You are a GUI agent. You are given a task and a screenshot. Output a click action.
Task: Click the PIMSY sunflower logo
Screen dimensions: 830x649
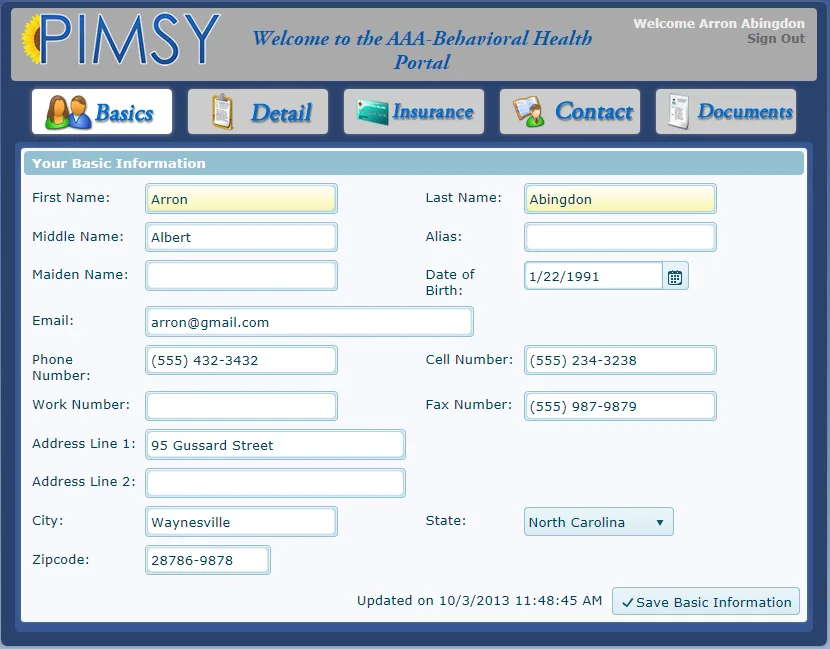[121, 39]
